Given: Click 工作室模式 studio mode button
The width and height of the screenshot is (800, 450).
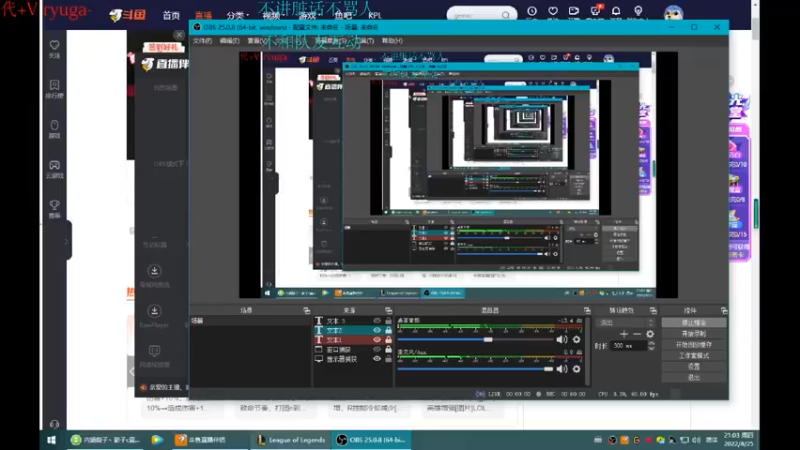Looking at the screenshot, I should 693,356.
